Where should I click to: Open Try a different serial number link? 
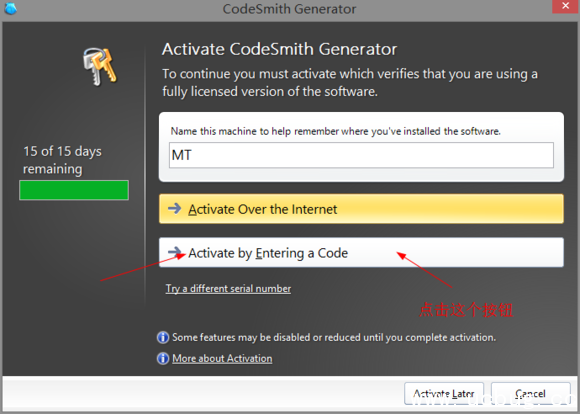pyautogui.click(x=228, y=289)
